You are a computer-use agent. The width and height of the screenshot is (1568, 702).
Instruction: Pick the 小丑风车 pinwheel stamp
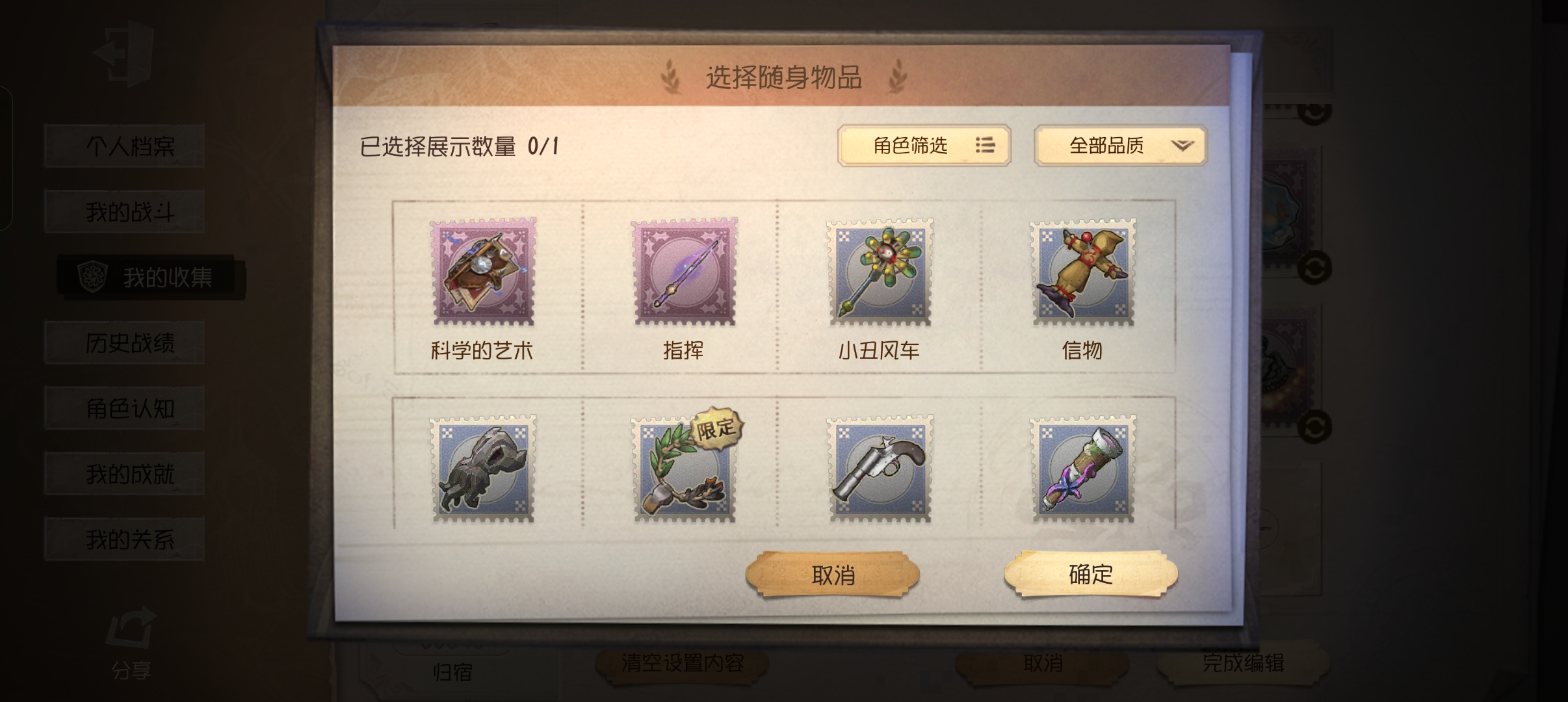point(880,272)
